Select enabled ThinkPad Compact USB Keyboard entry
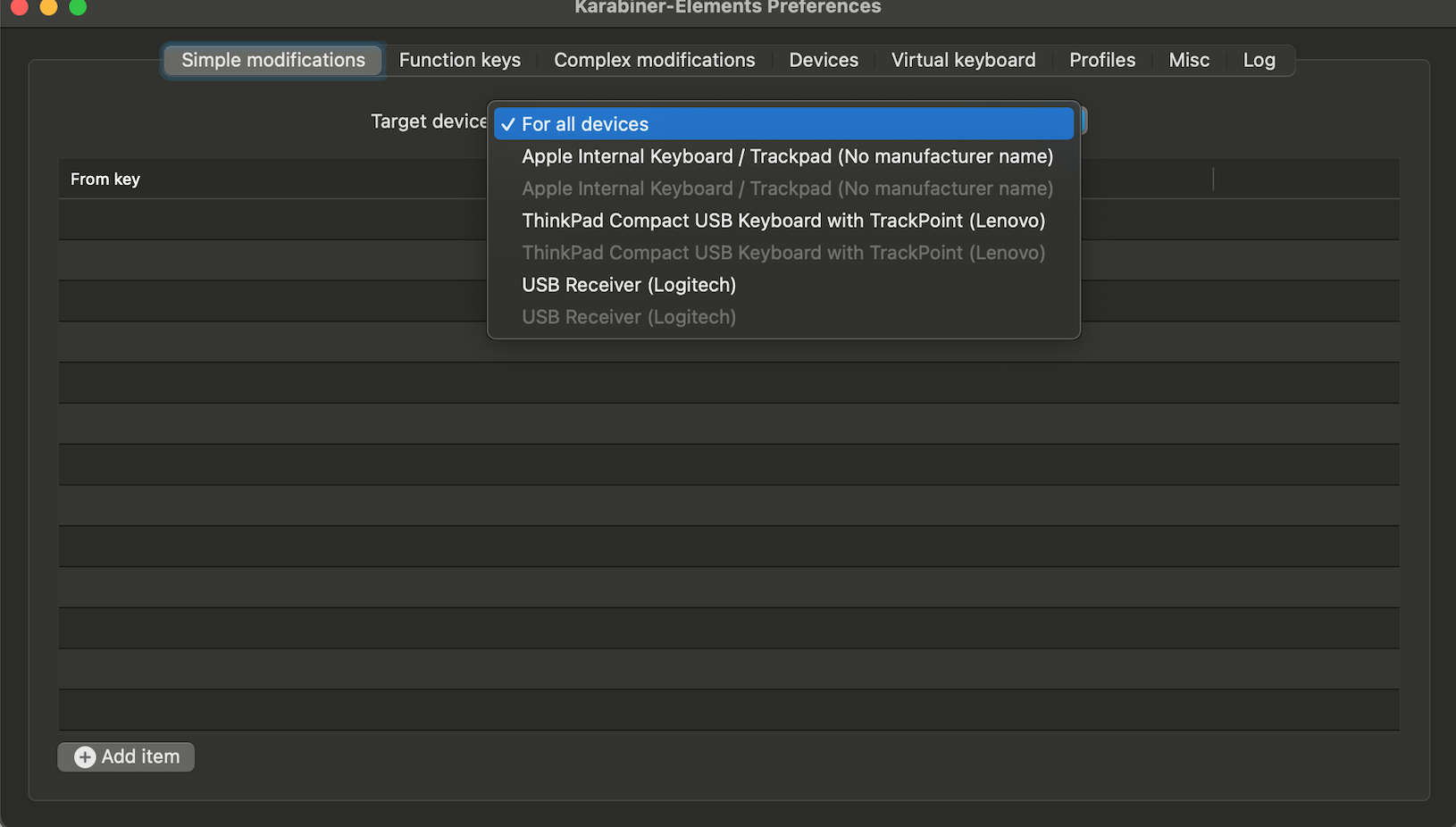This screenshot has width=1456, height=827. (783, 221)
